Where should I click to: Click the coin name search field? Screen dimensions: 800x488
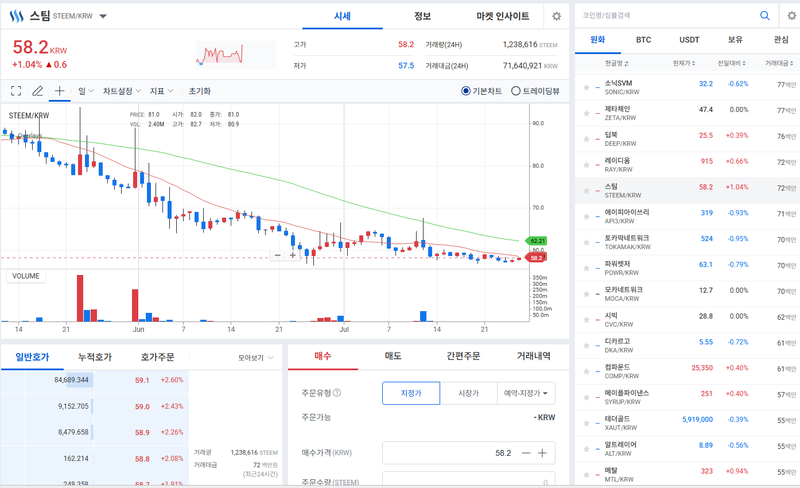[x=667, y=16]
